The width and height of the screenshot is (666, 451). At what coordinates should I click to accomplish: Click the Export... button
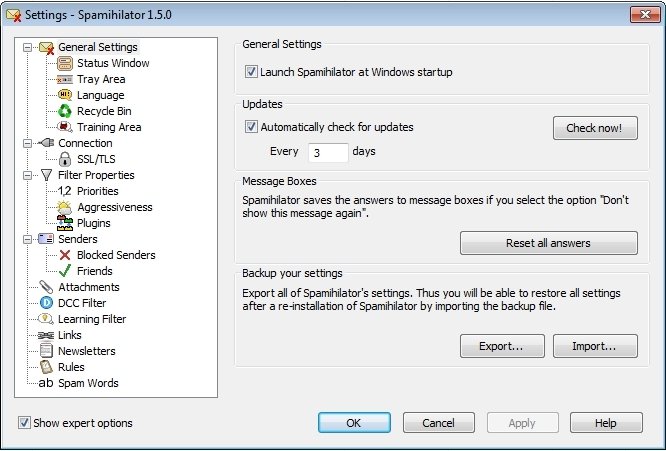(x=502, y=346)
